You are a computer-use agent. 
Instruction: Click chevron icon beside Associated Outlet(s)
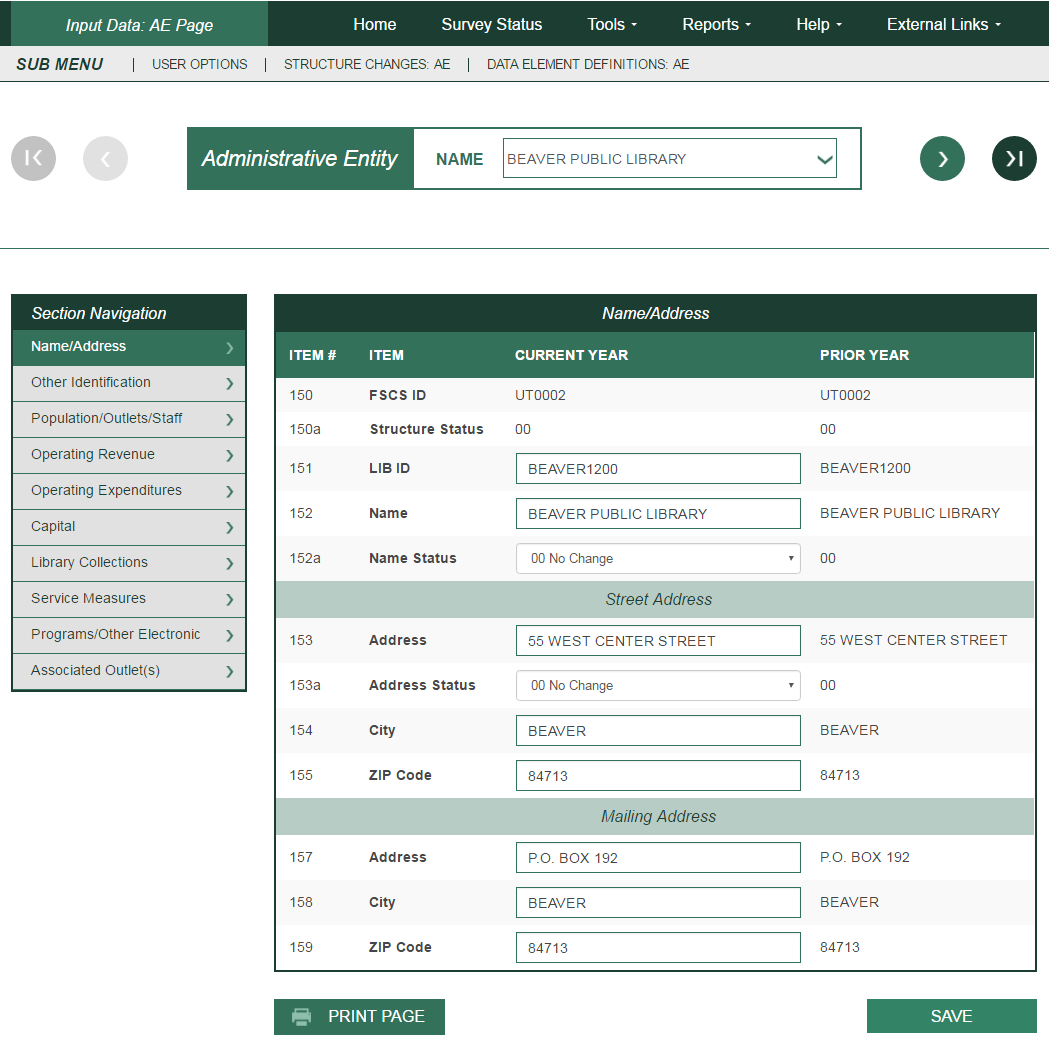(x=229, y=671)
